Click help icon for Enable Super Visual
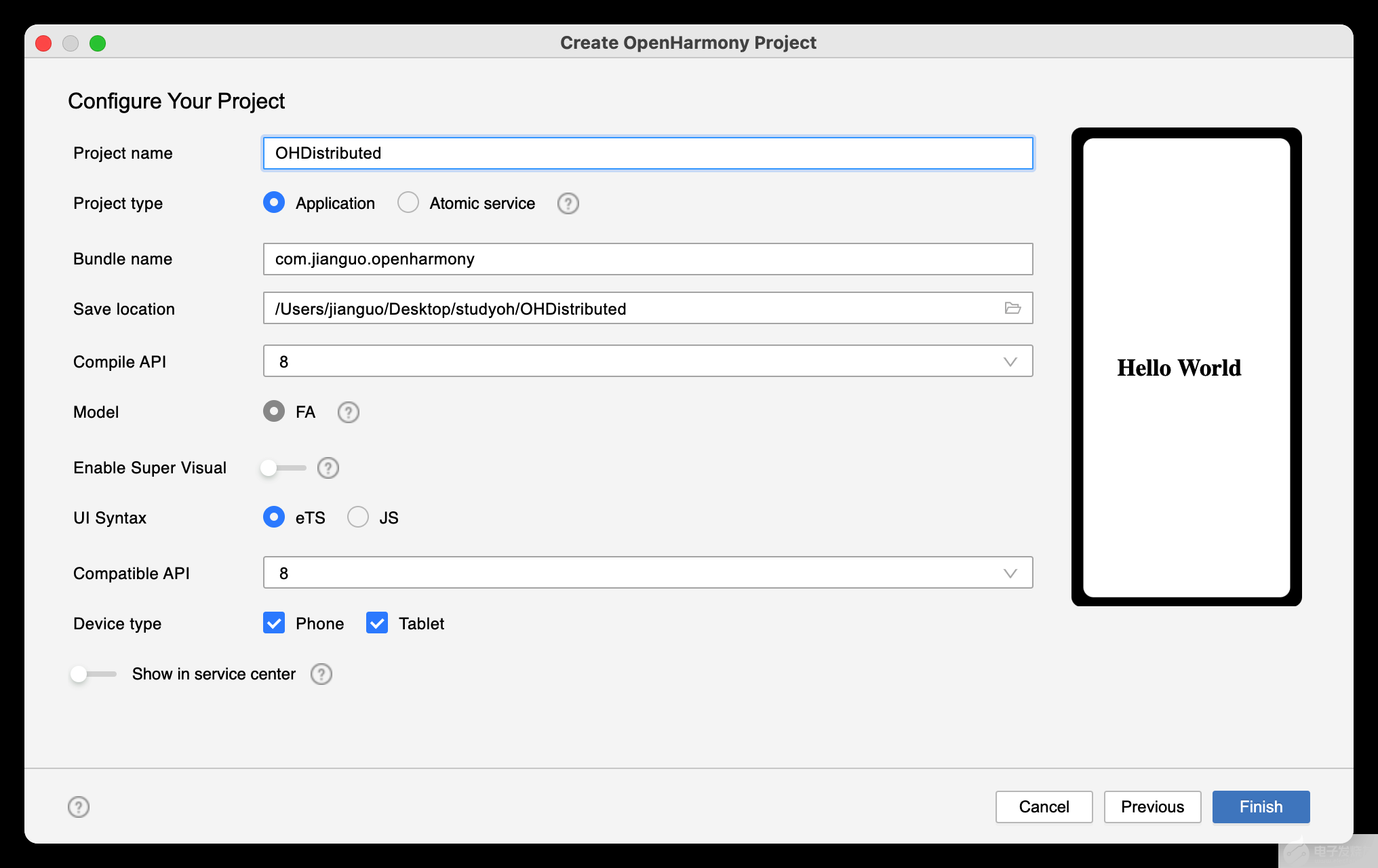This screenshot has width=1378, height=868. 328,468
